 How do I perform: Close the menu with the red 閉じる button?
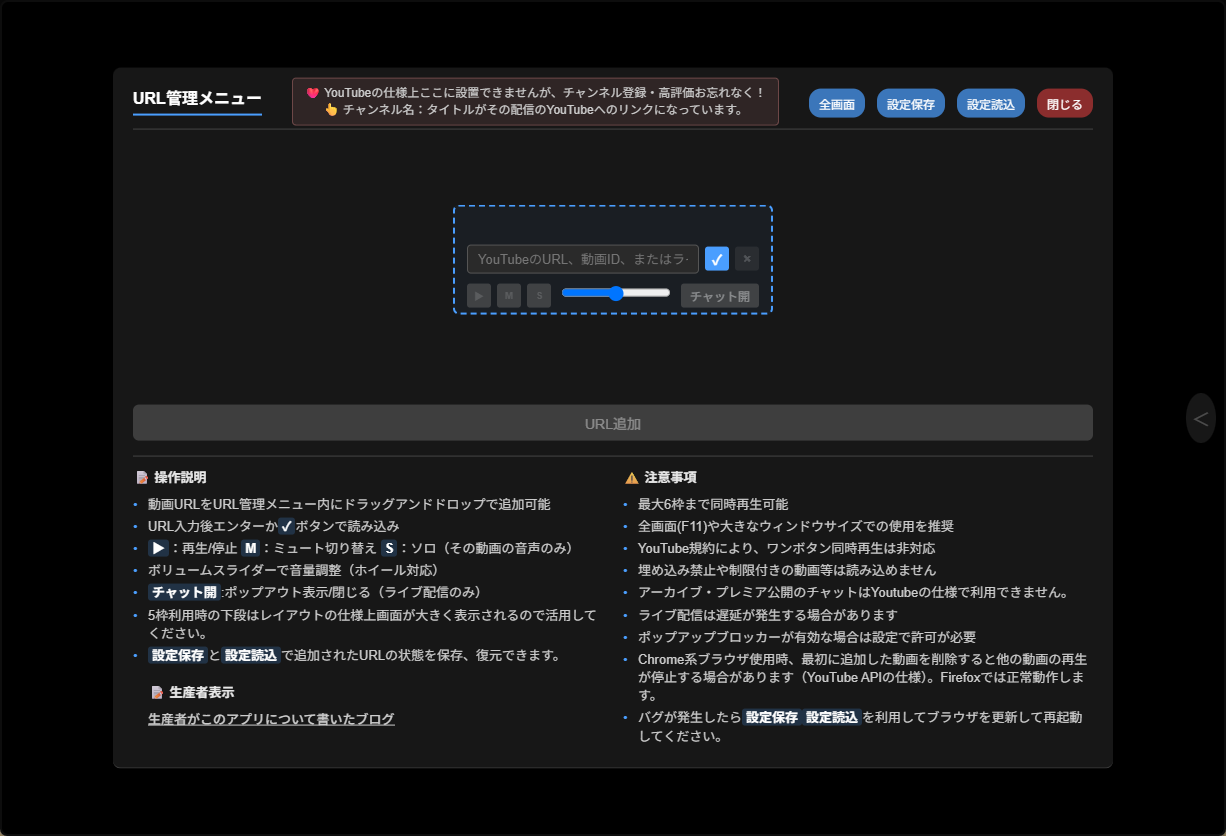(x=1064, y=104)
